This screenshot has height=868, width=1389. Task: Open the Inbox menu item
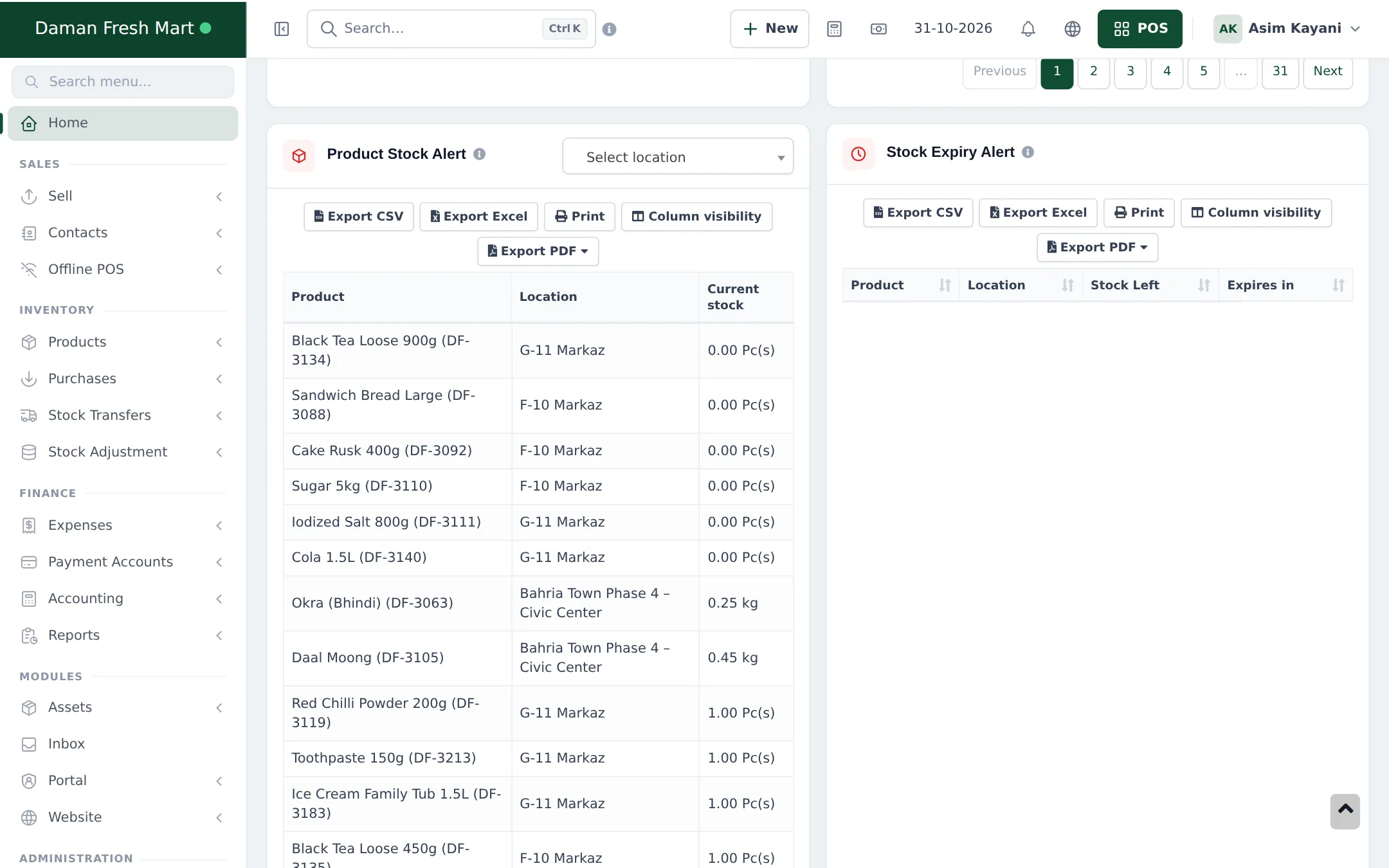click(123, 744)
